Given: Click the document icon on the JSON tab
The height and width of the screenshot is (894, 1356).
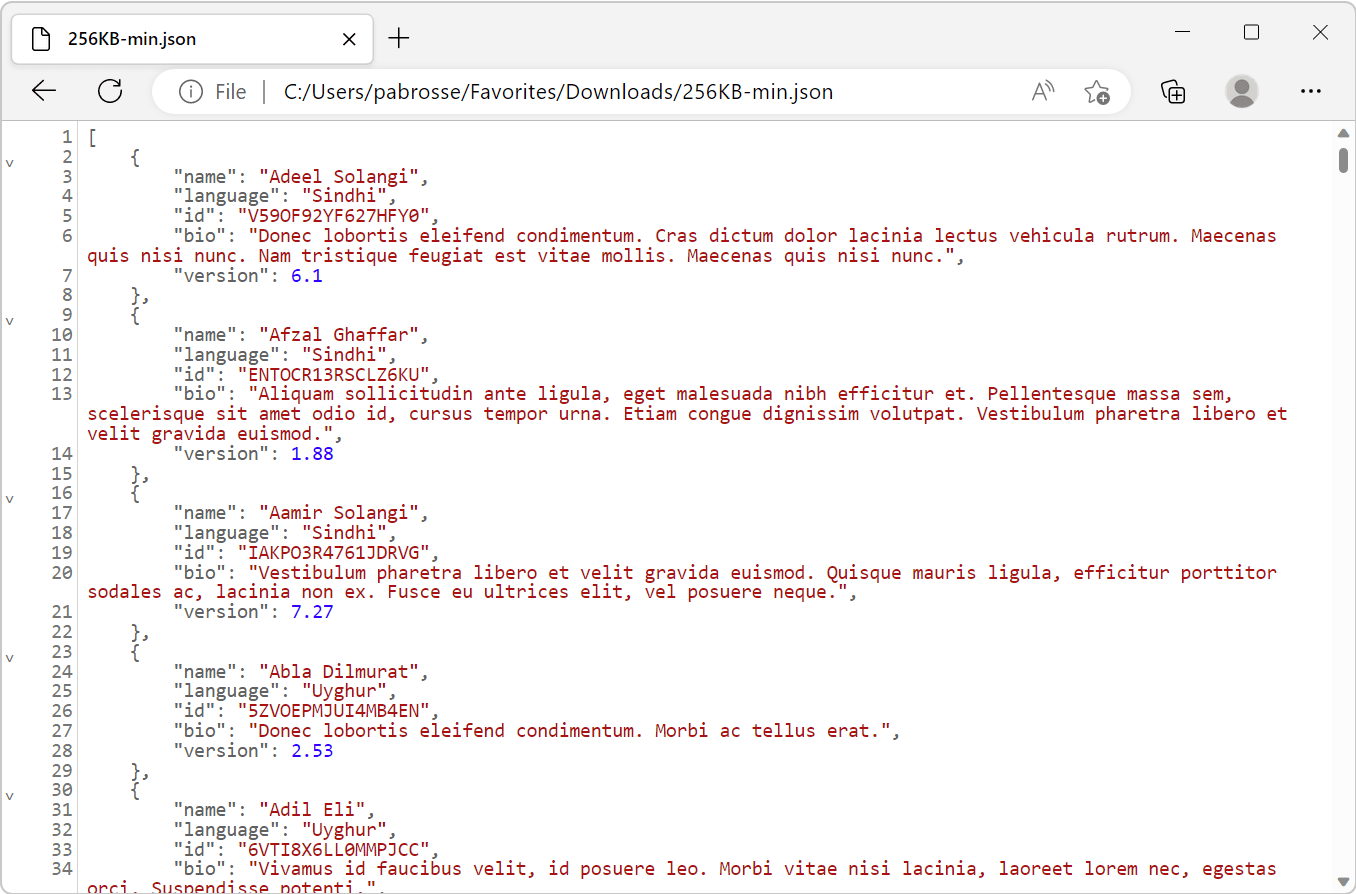Looking at the screenshot, I should (39, 38).
